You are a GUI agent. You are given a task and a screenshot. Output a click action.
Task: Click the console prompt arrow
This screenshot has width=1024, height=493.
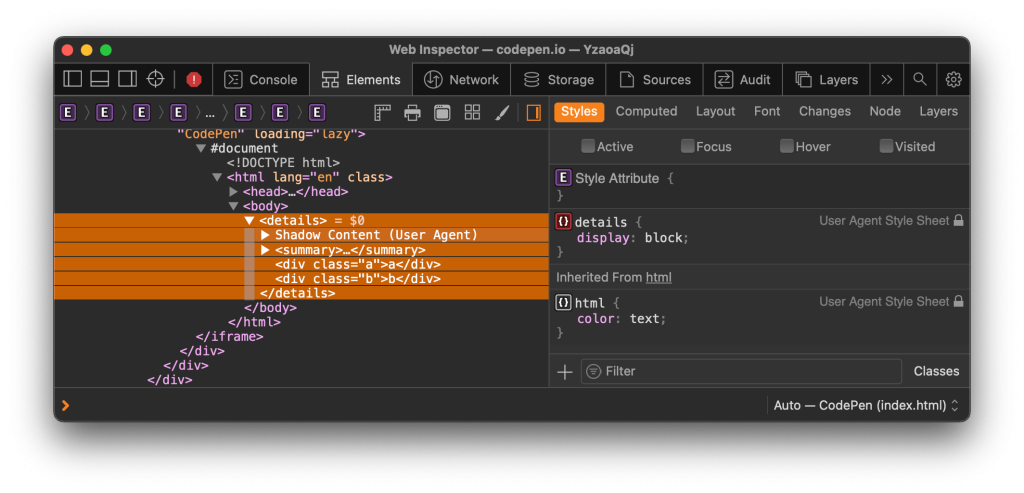coord(65,406)
